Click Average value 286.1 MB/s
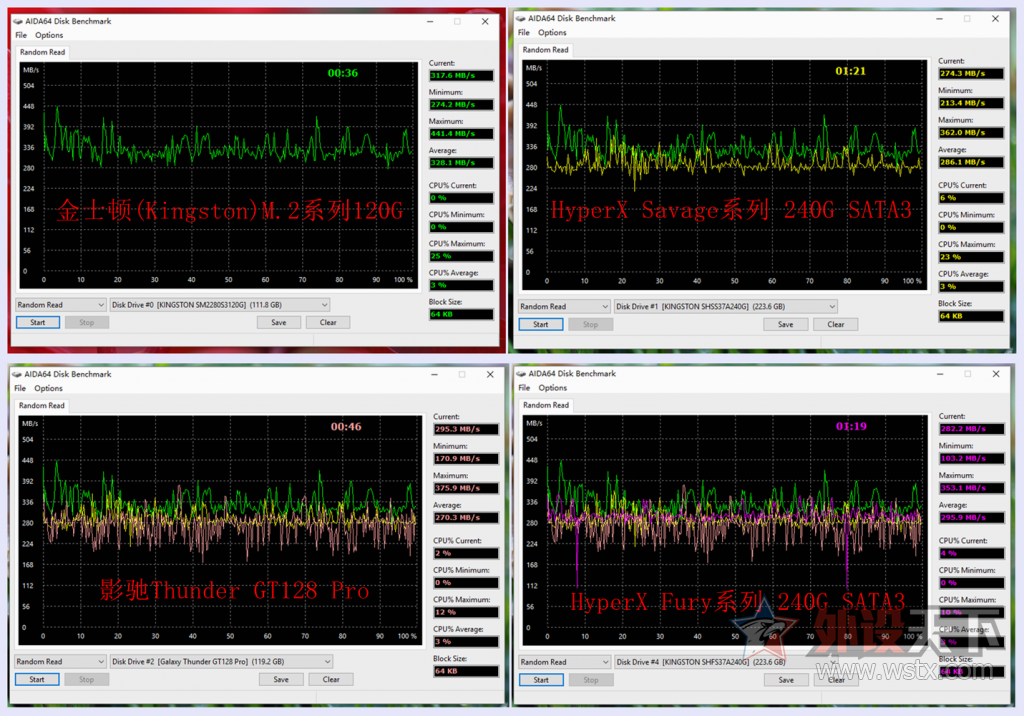Screen dimensions: 1024x716 [x=971, y=162]
